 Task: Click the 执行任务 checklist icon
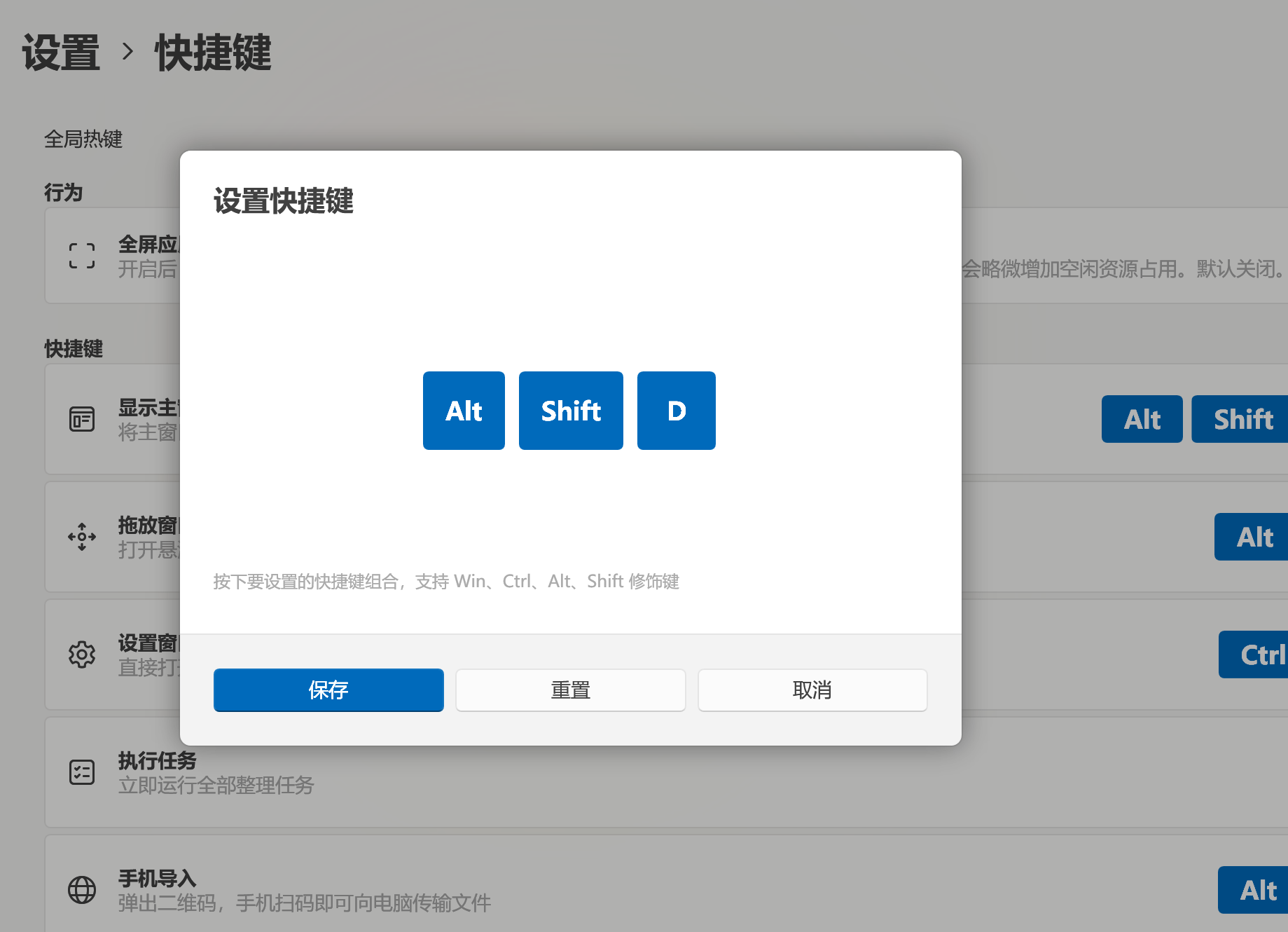pos(82,772)
